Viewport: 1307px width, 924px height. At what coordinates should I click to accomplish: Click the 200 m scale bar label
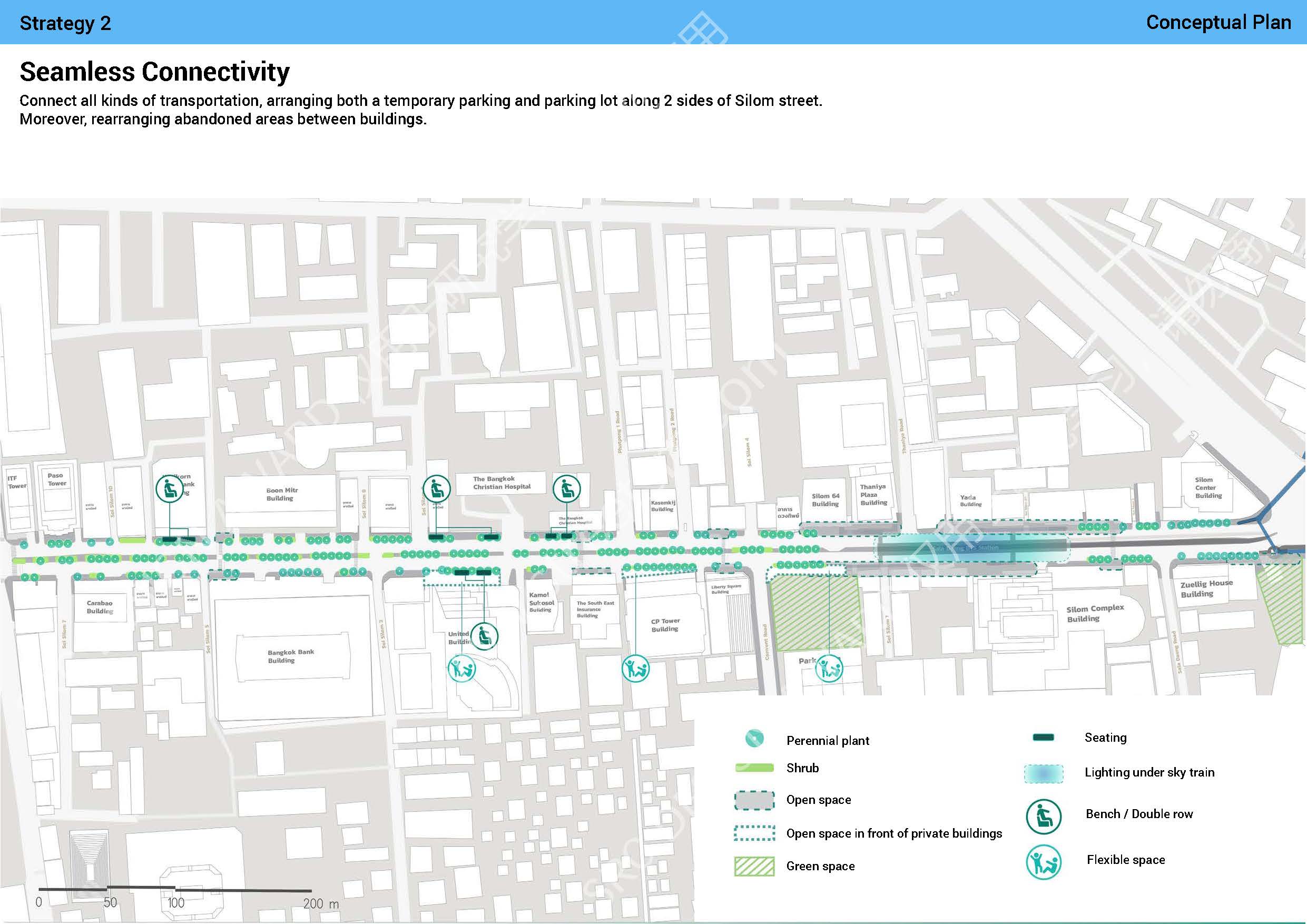(x=320, y=903)
